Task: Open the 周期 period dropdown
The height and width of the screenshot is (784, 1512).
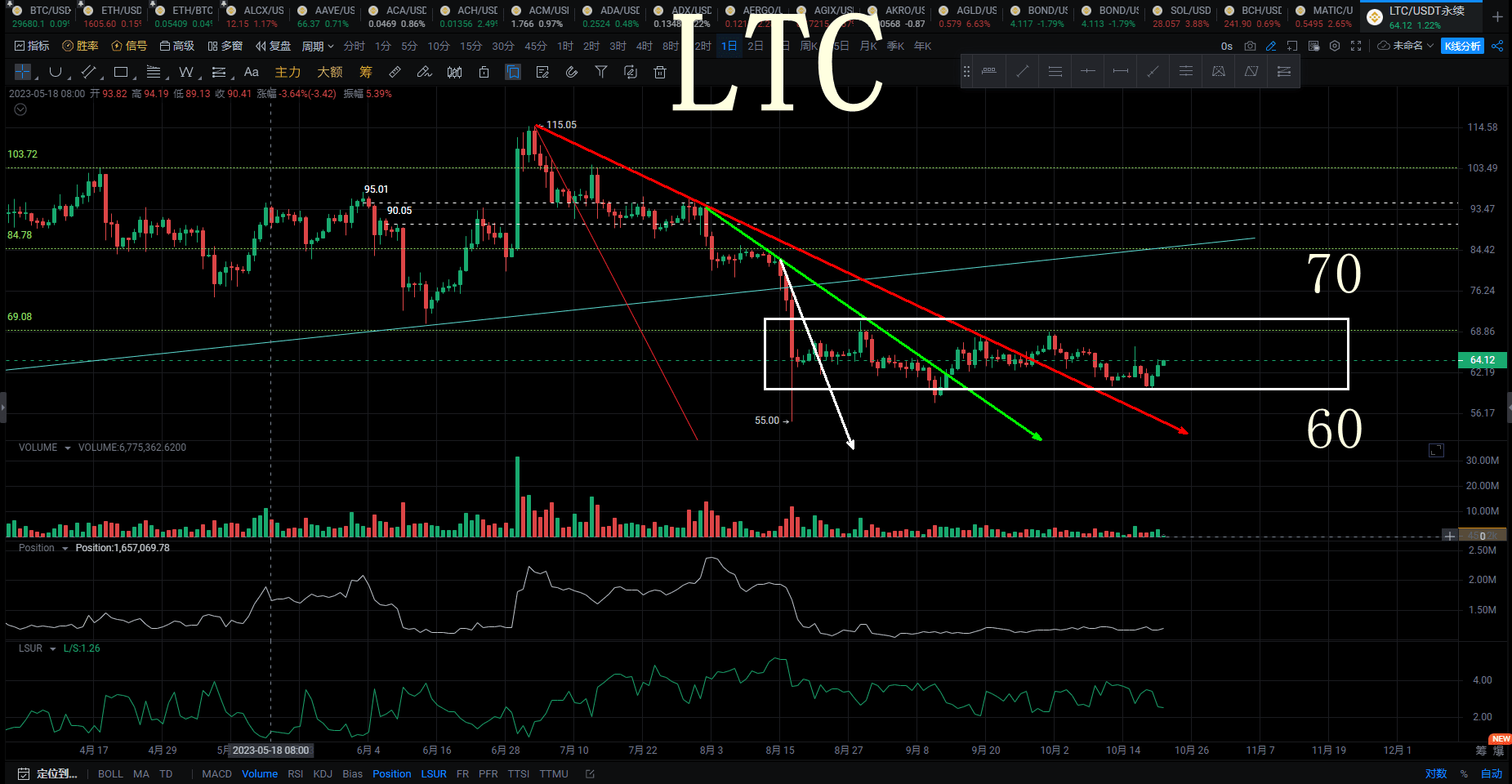Action: click(316, 46)
